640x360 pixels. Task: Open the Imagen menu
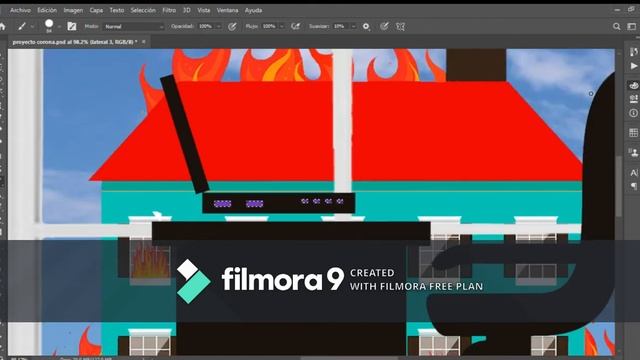(73, 10)
